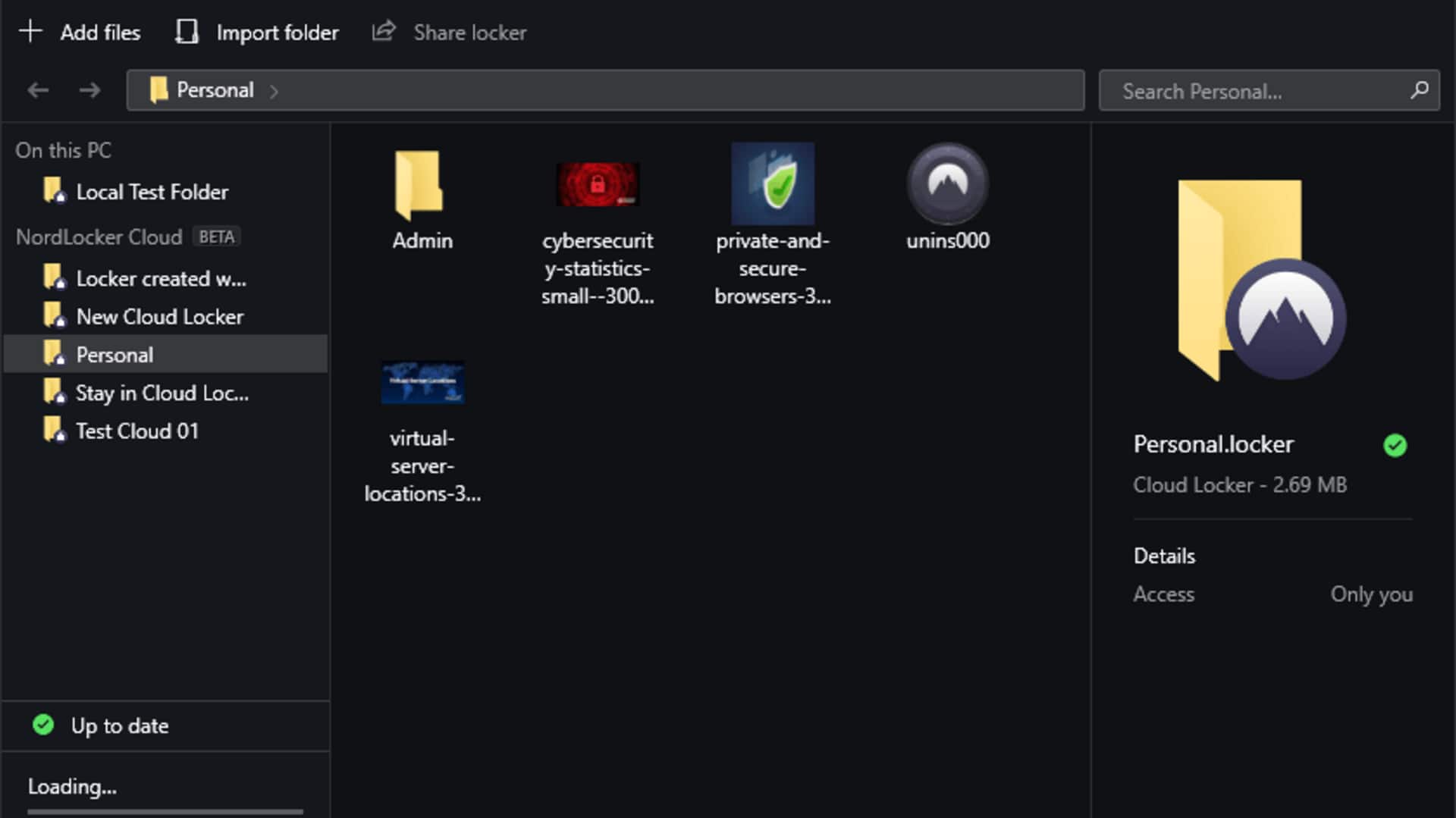Click the unins000 file name
This screenshot has width=1456, height=818.
(948, 240)
